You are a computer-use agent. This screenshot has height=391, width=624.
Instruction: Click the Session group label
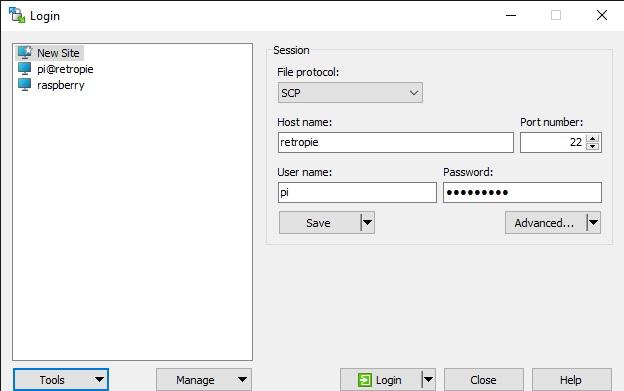click(x=291, y=50)
